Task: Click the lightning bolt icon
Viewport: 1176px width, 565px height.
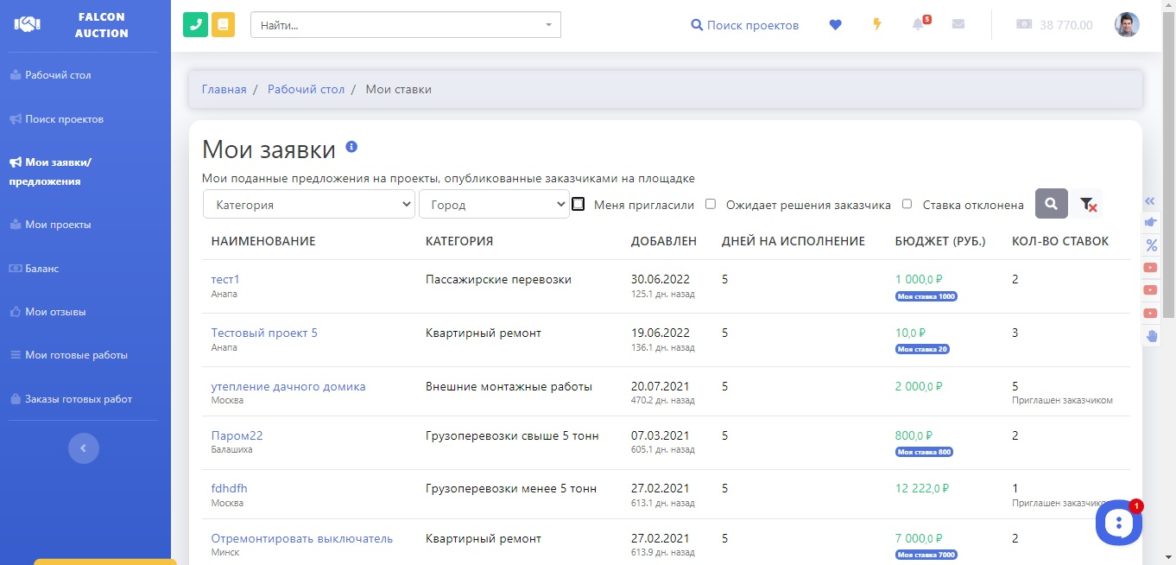Action: 877,25
